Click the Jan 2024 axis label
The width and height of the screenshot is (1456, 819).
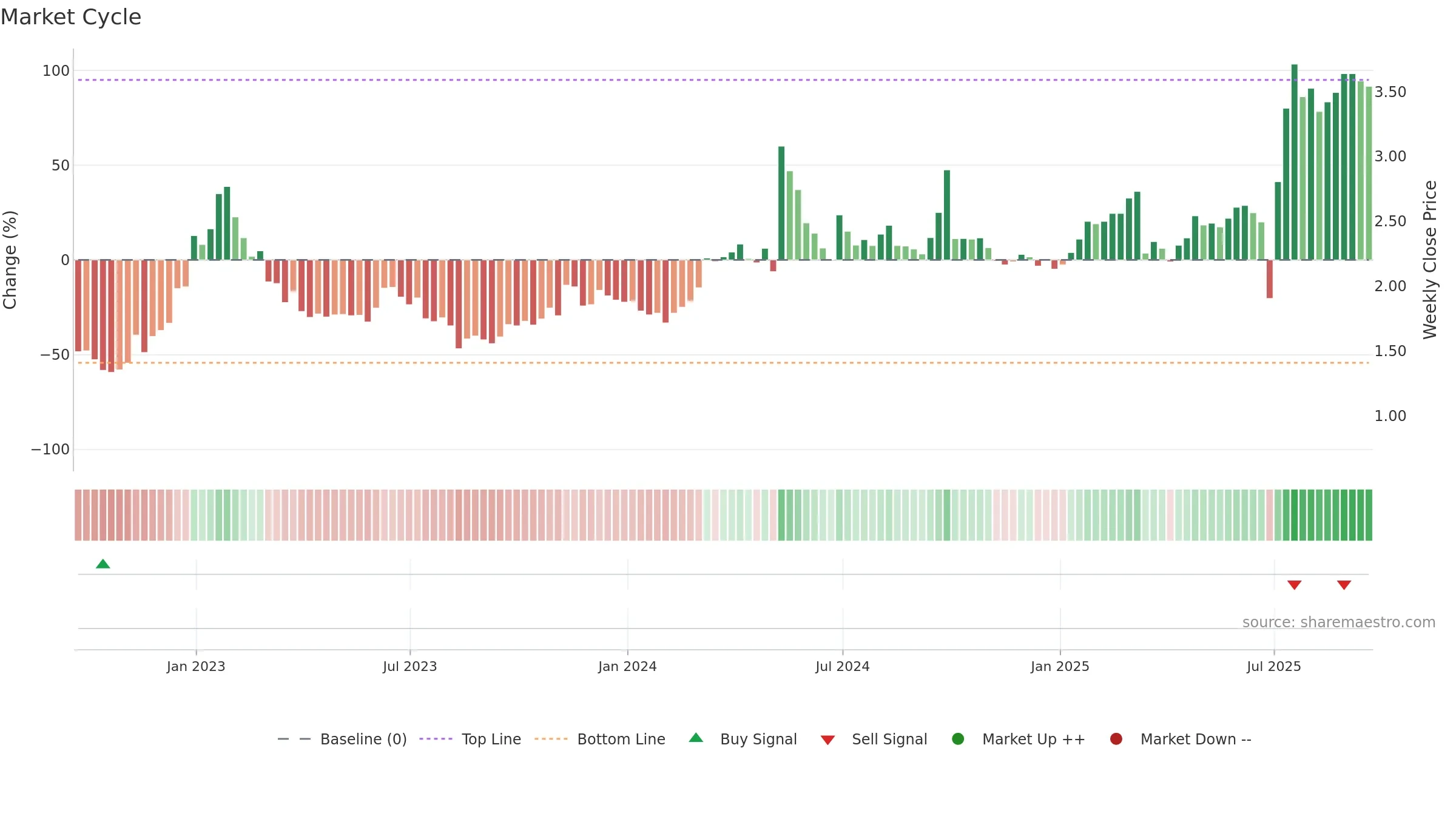(x=627, y=666)
